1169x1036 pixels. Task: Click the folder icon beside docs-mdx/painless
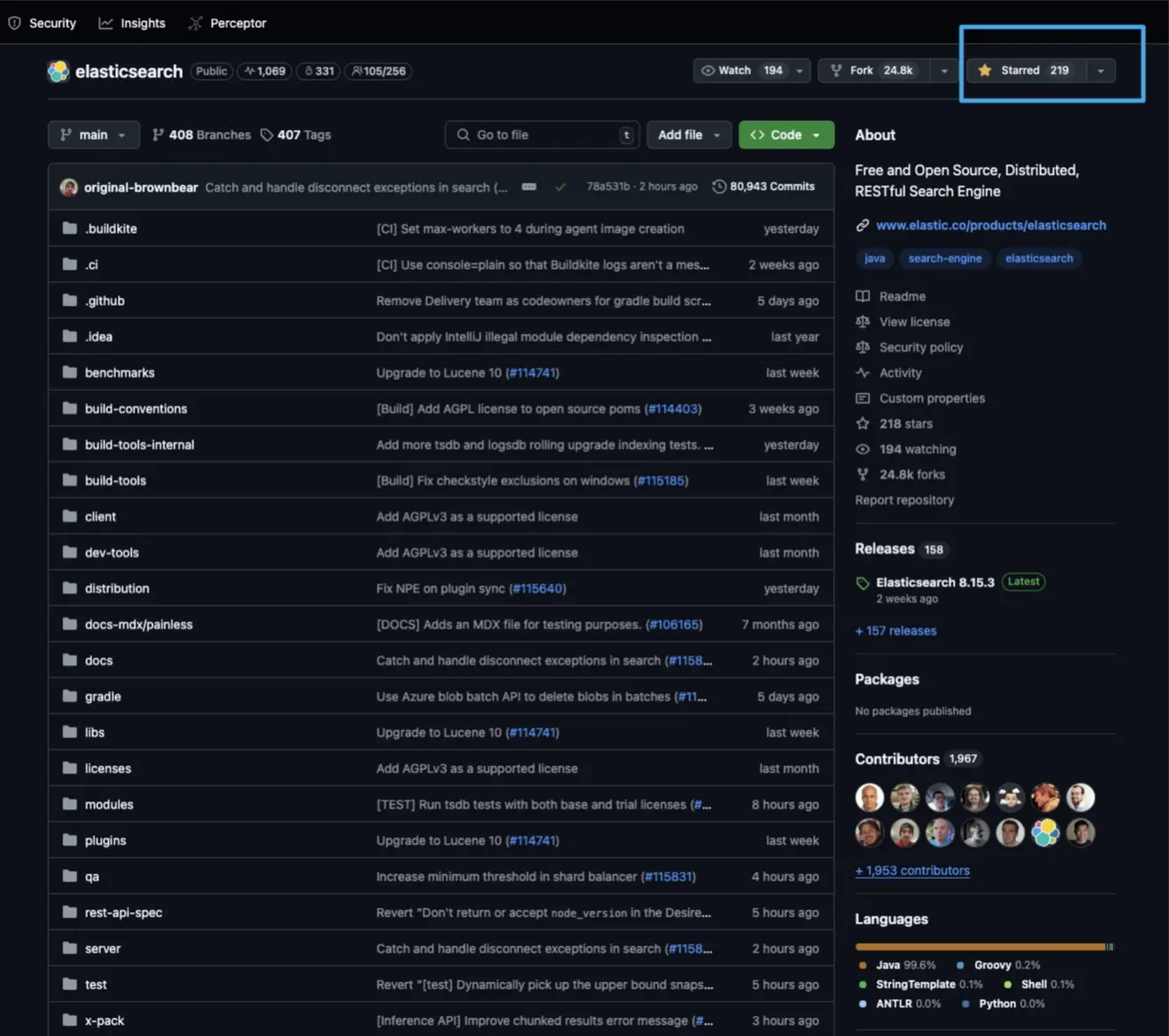coord(69,624)
